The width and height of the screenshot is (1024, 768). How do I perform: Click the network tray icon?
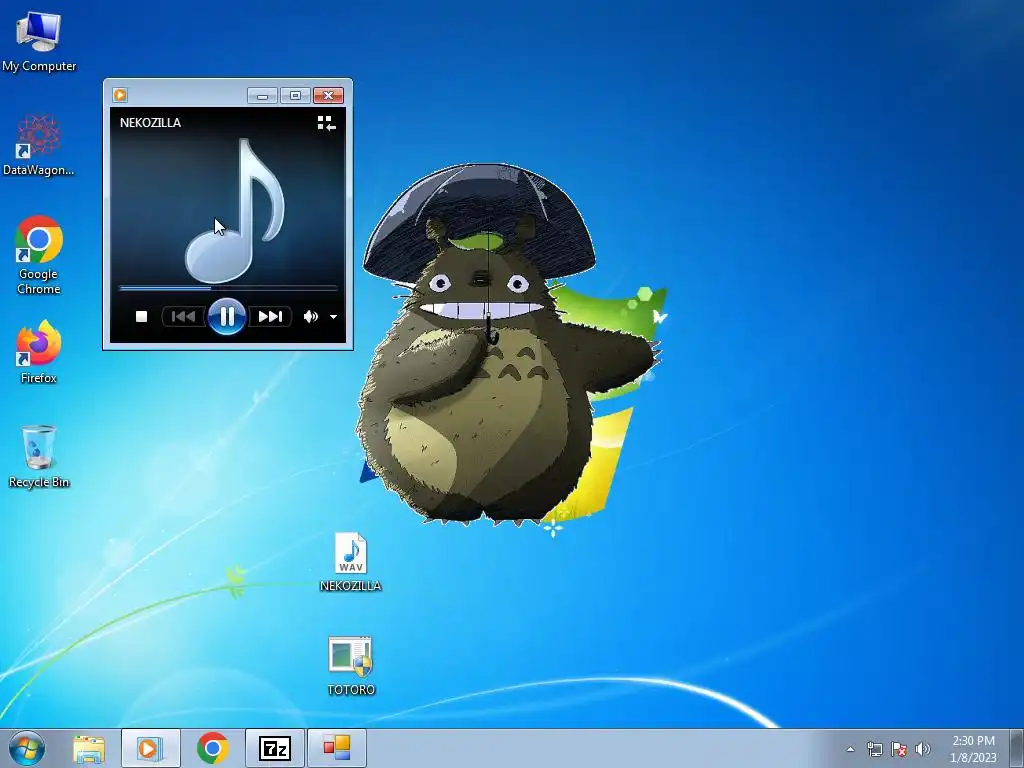874,749
